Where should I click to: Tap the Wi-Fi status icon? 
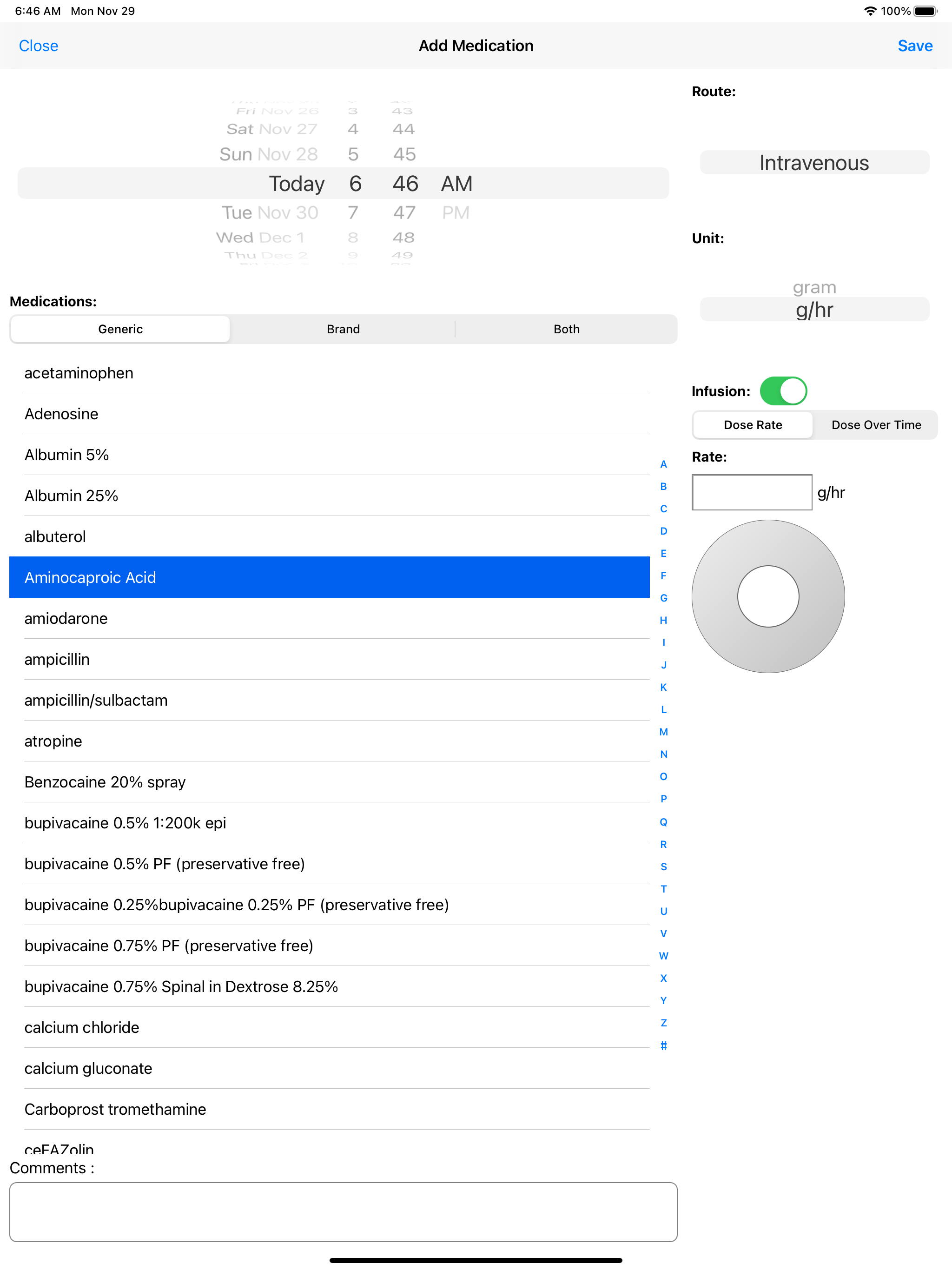click(x=870, y=11)
